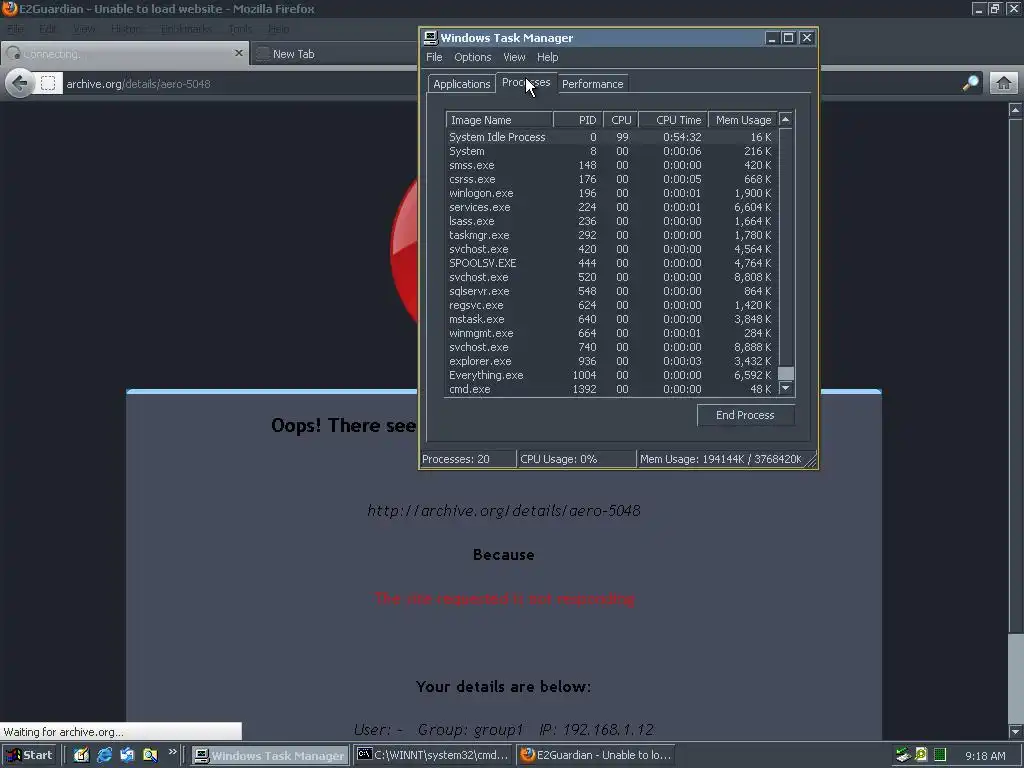Click the Task Manager title bar icon
The image size is (1024, 768).
[430, 38]
